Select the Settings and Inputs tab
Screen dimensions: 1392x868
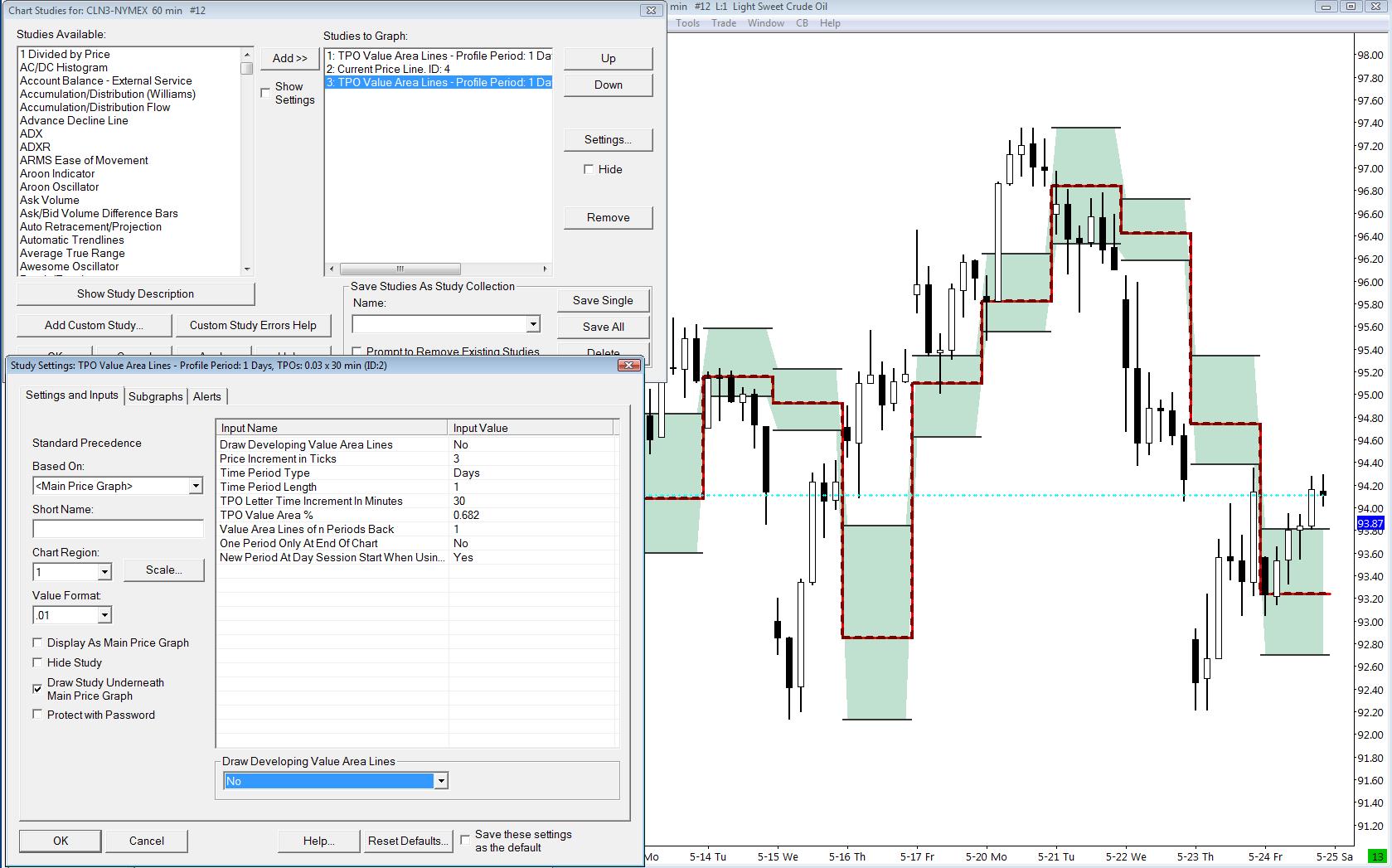(x=72, y=395)
